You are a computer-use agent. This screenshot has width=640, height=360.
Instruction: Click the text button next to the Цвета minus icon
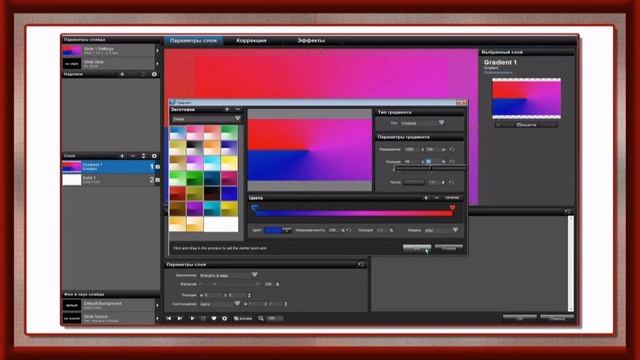click(x=452, y=198)
